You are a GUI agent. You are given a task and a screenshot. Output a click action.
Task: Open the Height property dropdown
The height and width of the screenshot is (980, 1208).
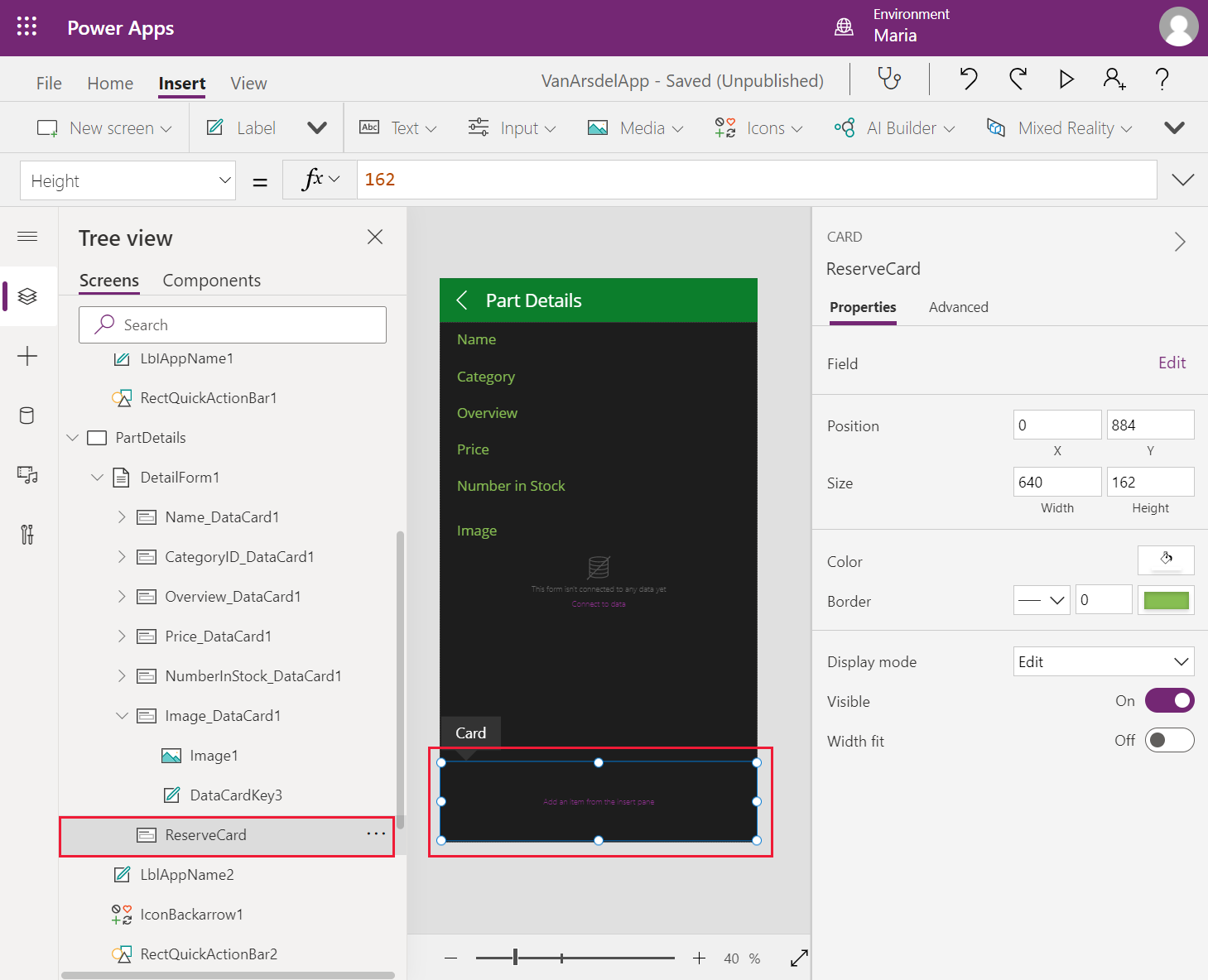point(128,180)
